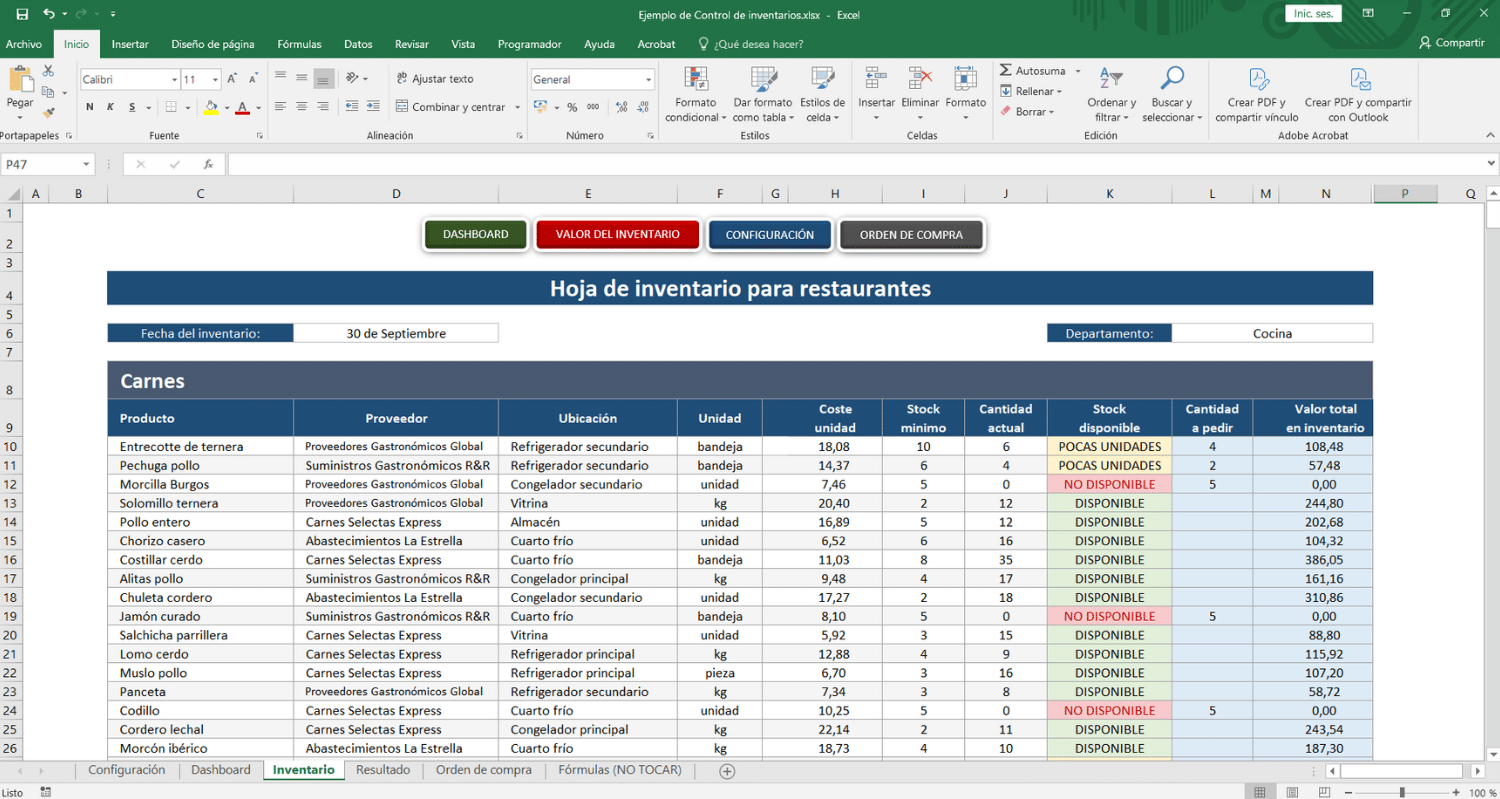Click the Pegar clipboard icon
The width and height of the screenshot is (1500, 799).
20,79
